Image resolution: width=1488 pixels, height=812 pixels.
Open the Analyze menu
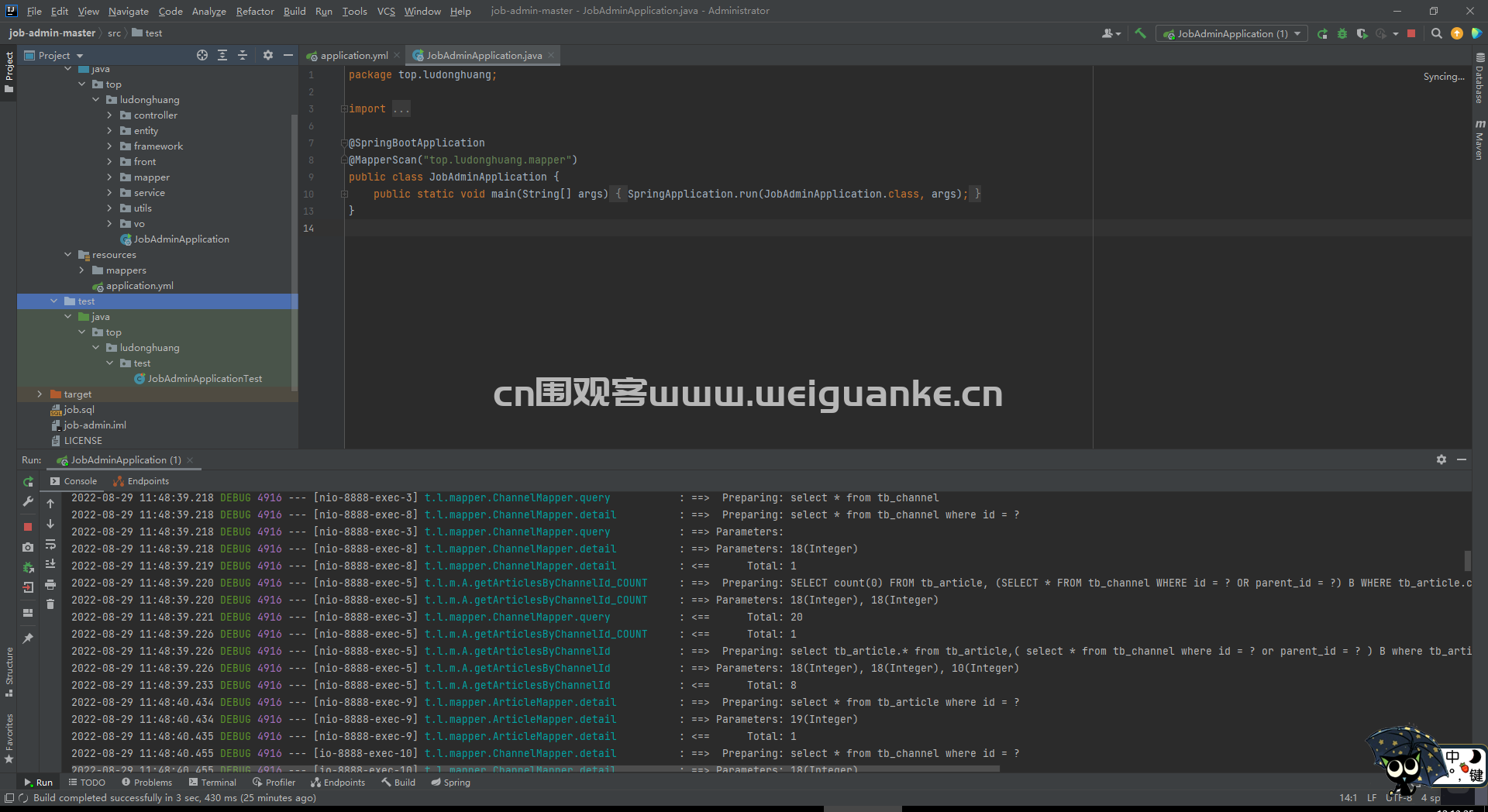(209, 11)
